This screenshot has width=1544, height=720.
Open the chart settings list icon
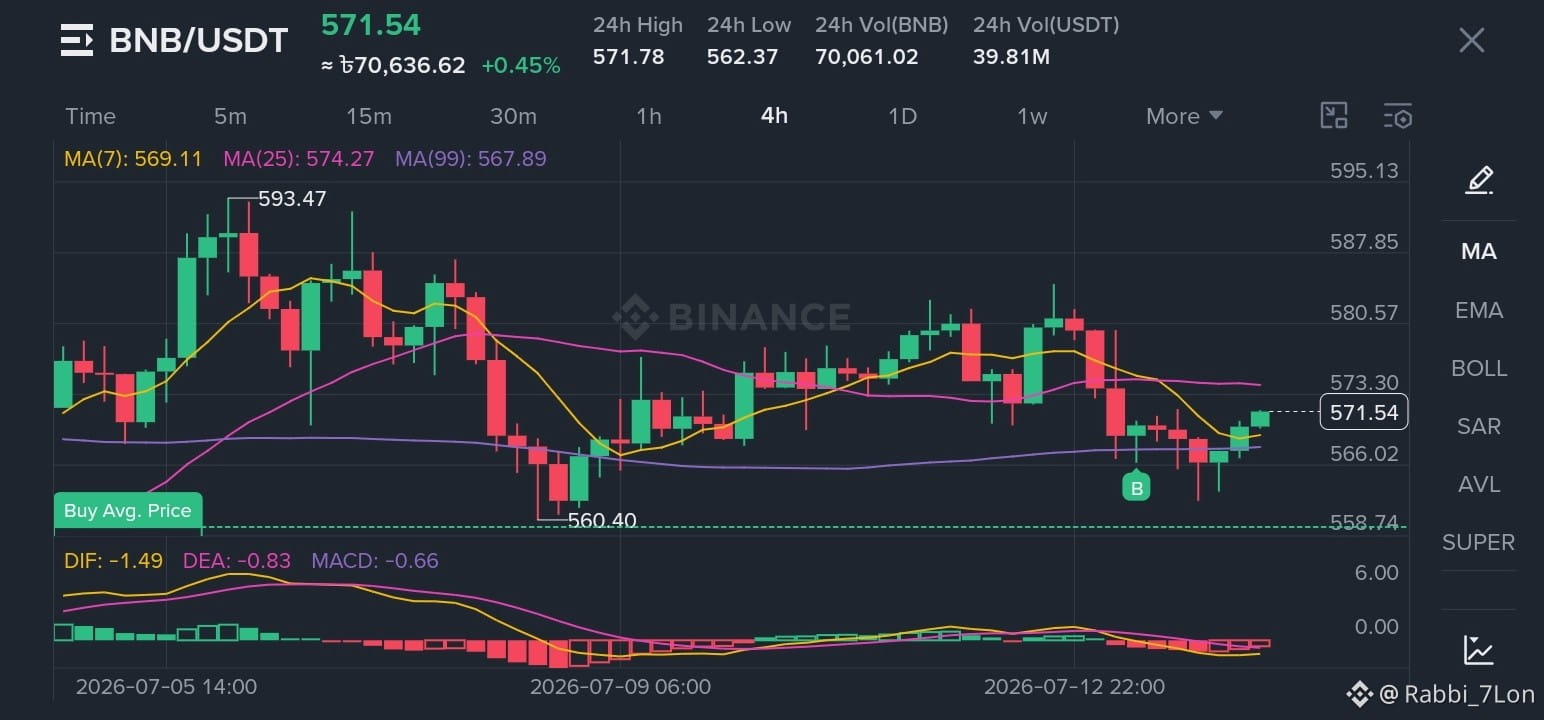coord(1398,116)
